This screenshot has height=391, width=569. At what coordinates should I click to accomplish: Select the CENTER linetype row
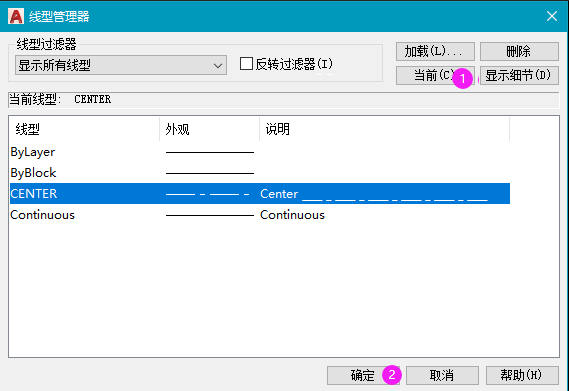pyautogui.click(x=260, y=194)
